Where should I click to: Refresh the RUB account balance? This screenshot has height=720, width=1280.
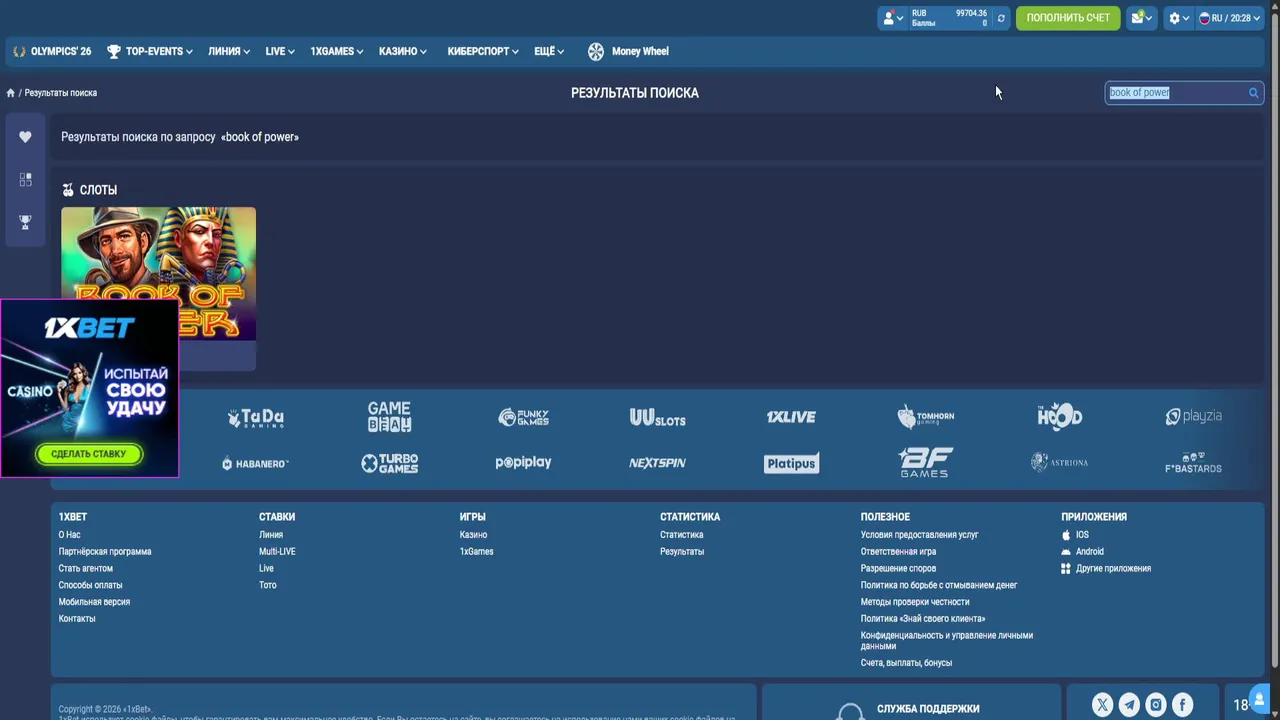point(1001,18)
